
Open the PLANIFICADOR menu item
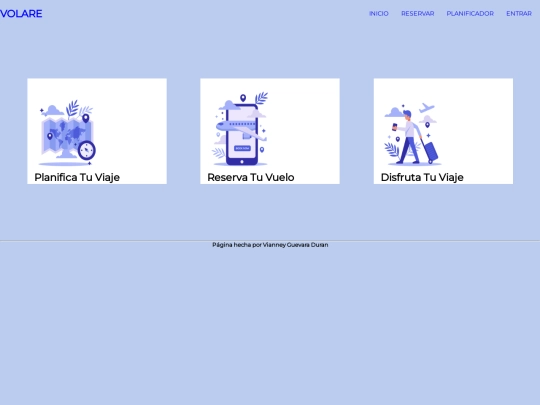(470, 13)
